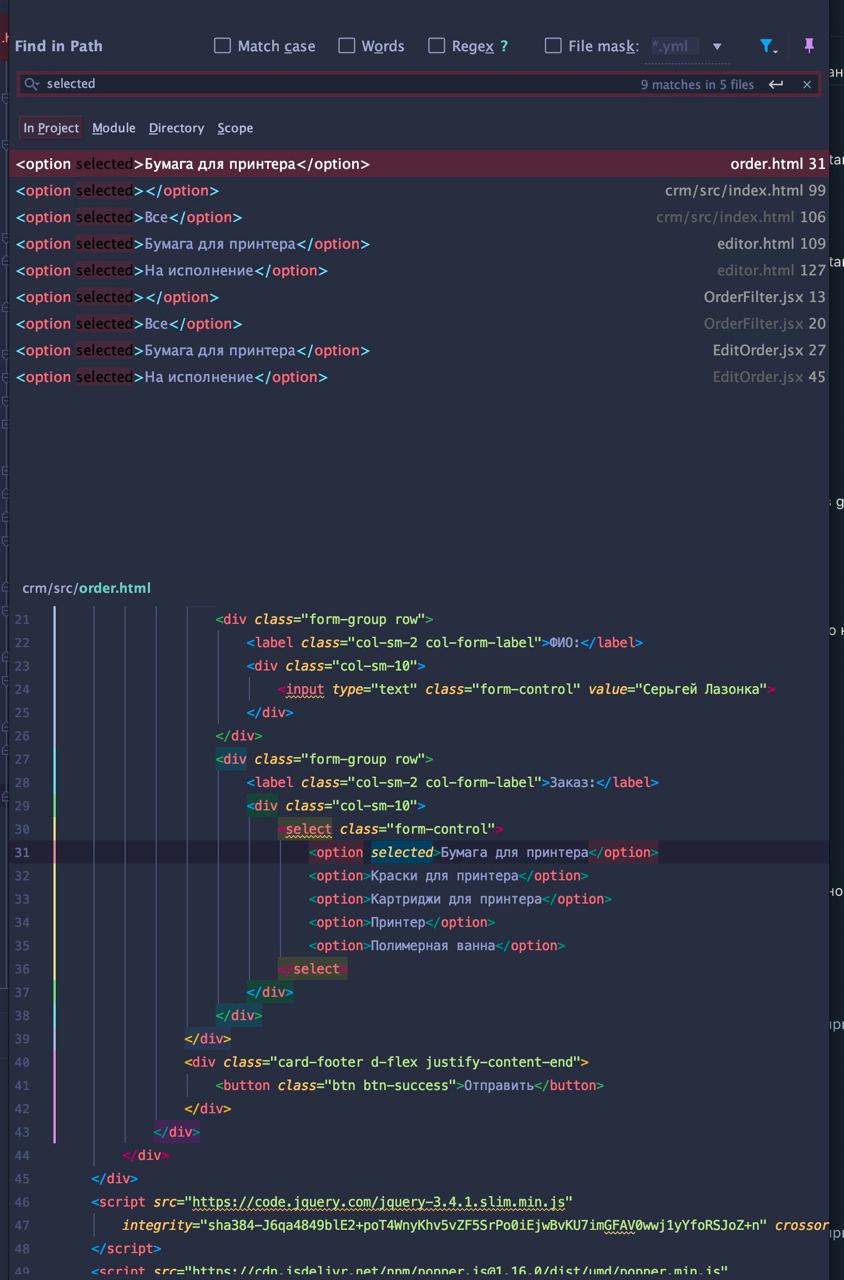Viewport: 844px width, 1280px height.
Task: Click the crm/src/order.html preview path
Action: (x=86, y=588)
